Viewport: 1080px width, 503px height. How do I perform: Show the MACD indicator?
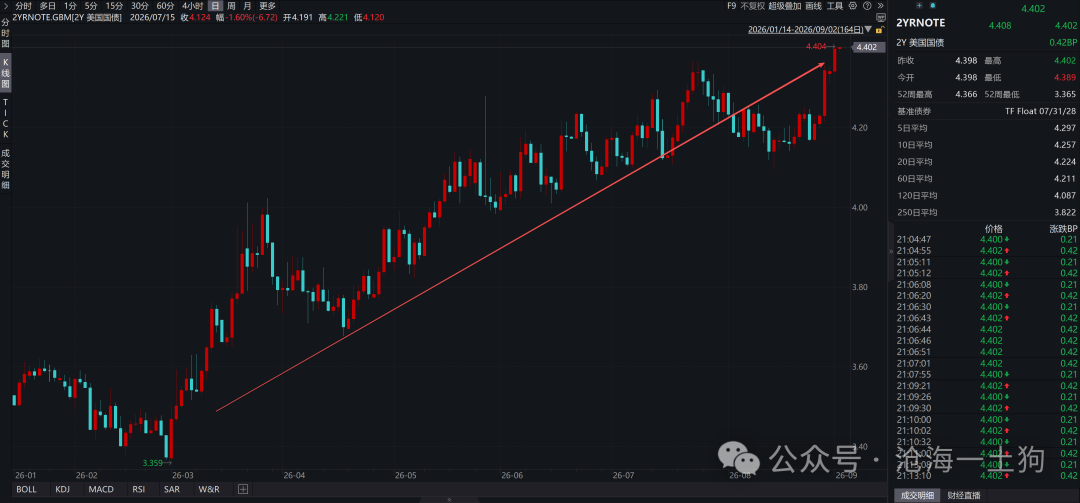coord(101,489)
